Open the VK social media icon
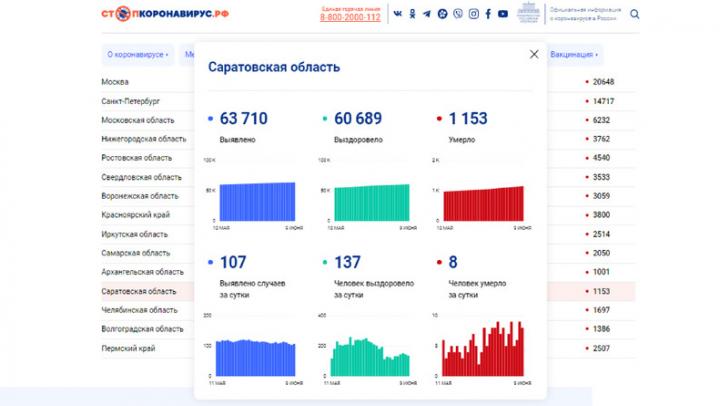The width and height of the screenshot is (720, 406). (397, 15)
